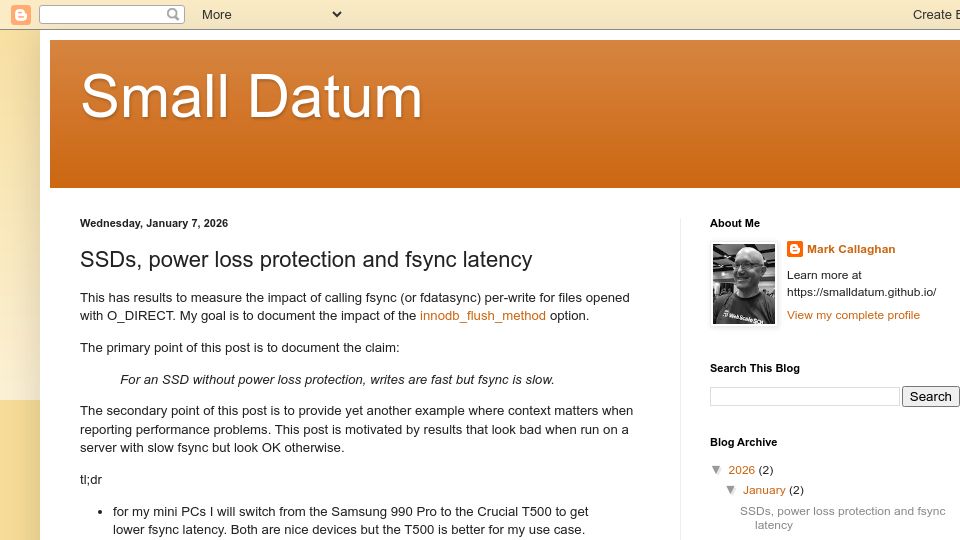The height and width of the screenshot is (540, 960).
Task: Click the Search button in the sidebar
Action: coord(930,397)
